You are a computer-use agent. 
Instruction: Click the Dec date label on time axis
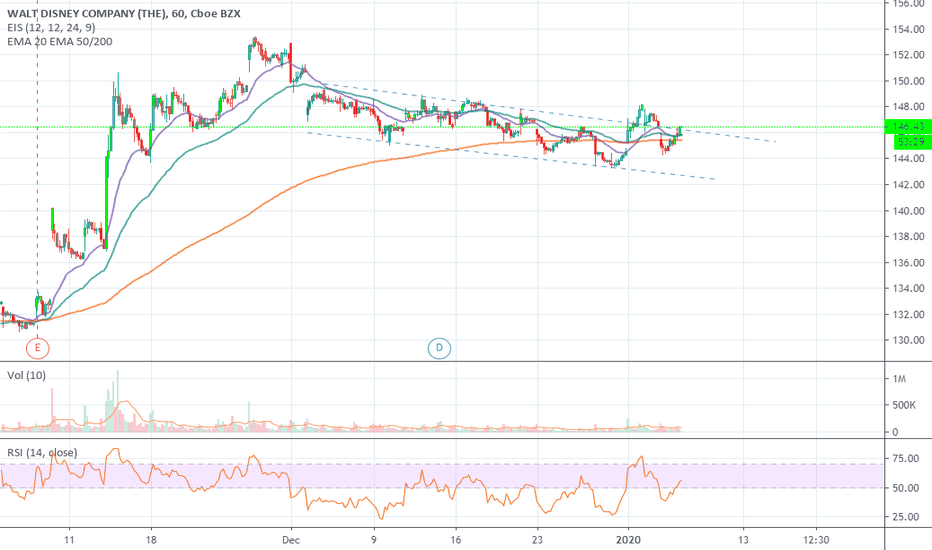[x=291, y=540]
